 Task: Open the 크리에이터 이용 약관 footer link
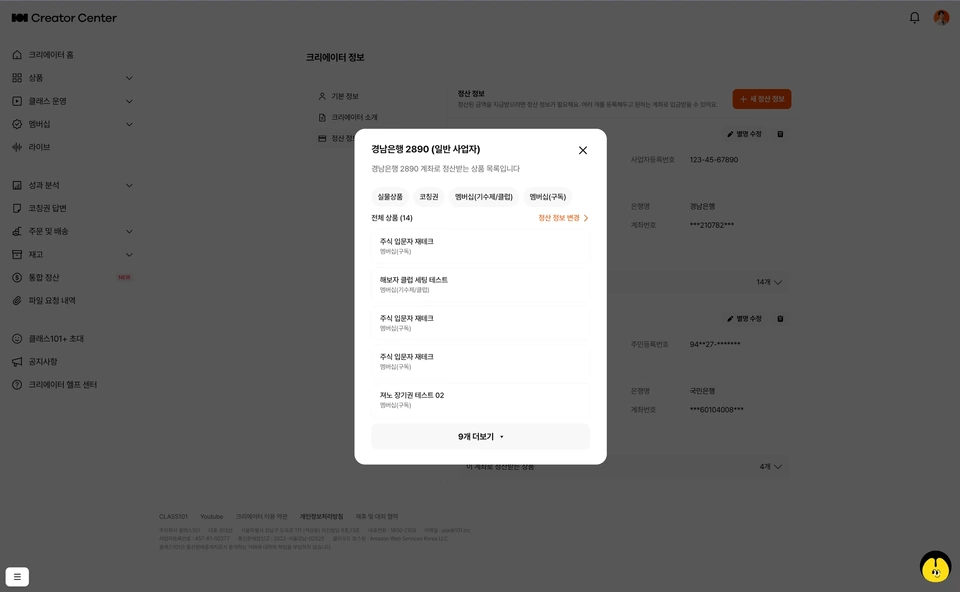(261, 517)
